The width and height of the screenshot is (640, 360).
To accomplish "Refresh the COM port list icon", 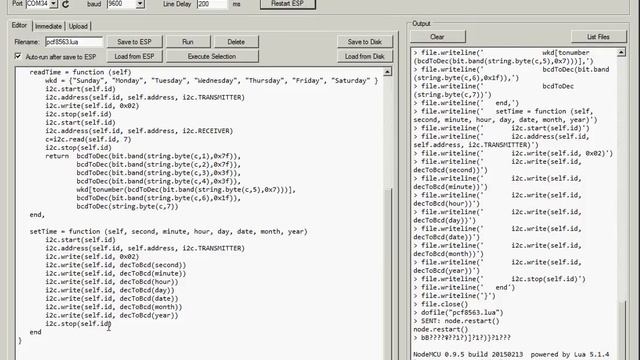I will tap(65, 4).
